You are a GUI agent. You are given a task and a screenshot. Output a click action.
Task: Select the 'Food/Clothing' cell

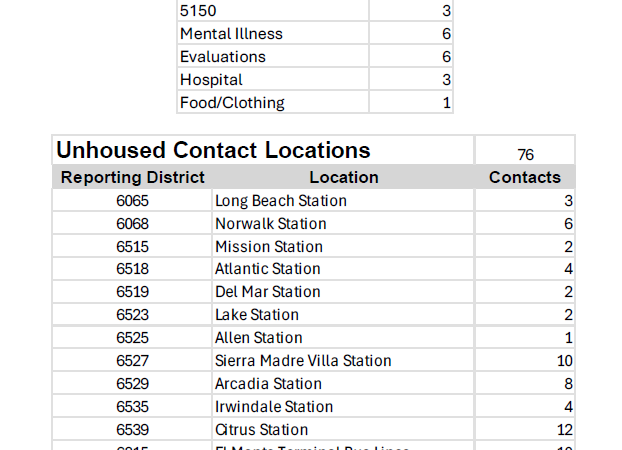point(232,103)
